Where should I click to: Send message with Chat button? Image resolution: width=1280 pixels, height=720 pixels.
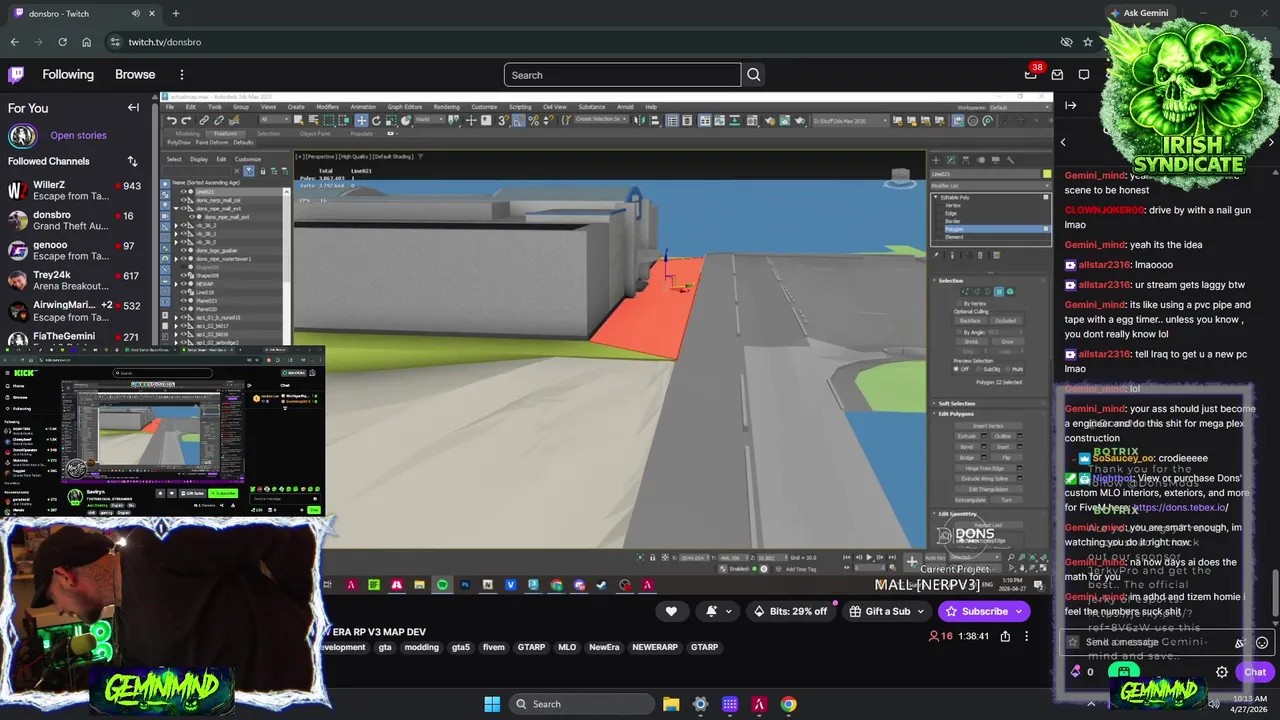(x=1255, y=672)
